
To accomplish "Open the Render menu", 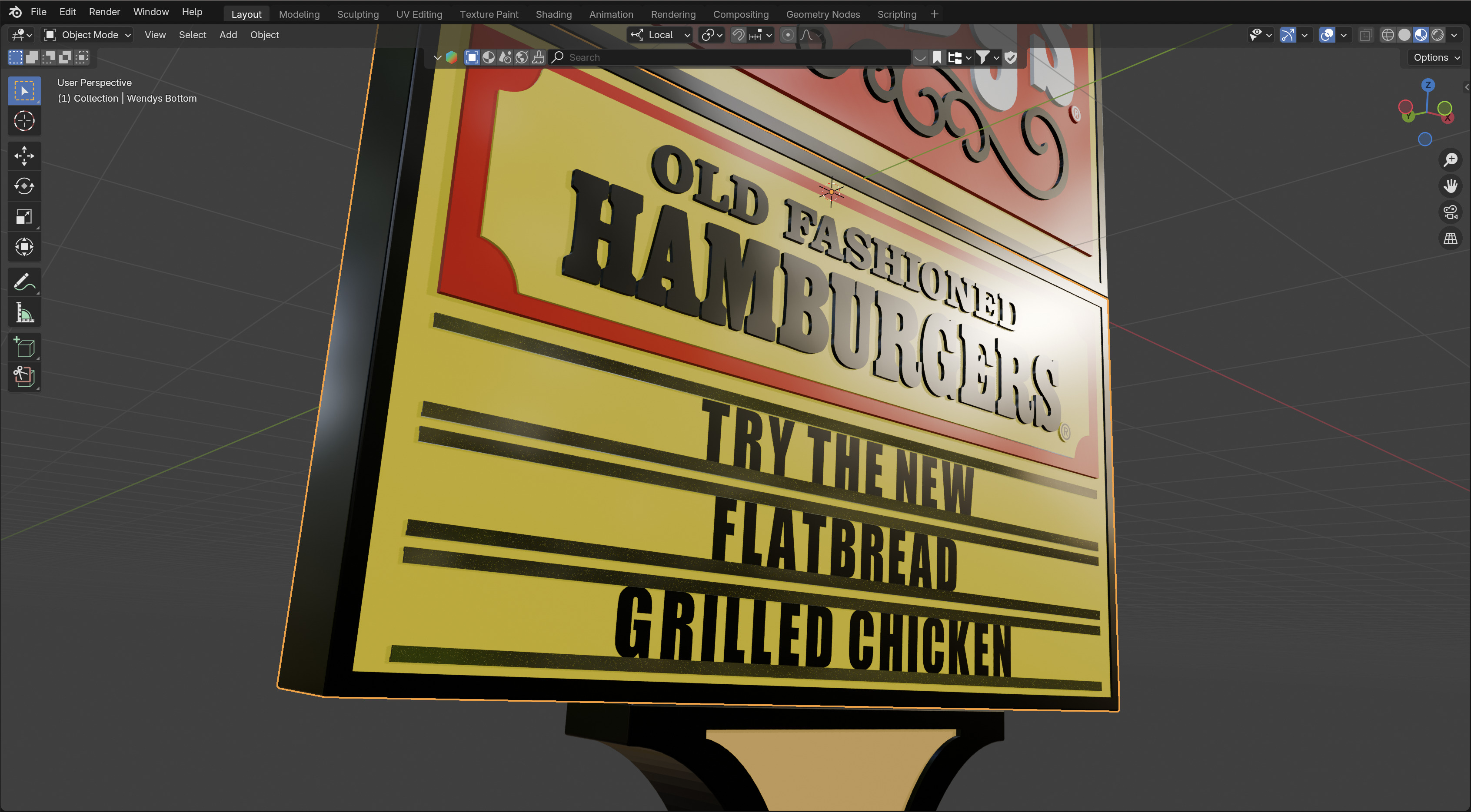I will (x=104, y=11).
